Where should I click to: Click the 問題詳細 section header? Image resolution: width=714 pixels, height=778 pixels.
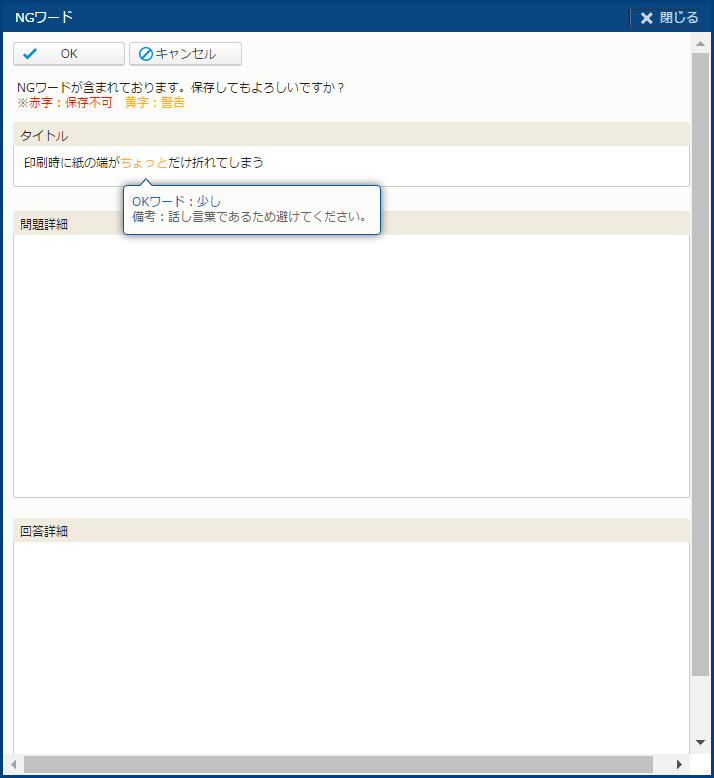tap(44, 224)
